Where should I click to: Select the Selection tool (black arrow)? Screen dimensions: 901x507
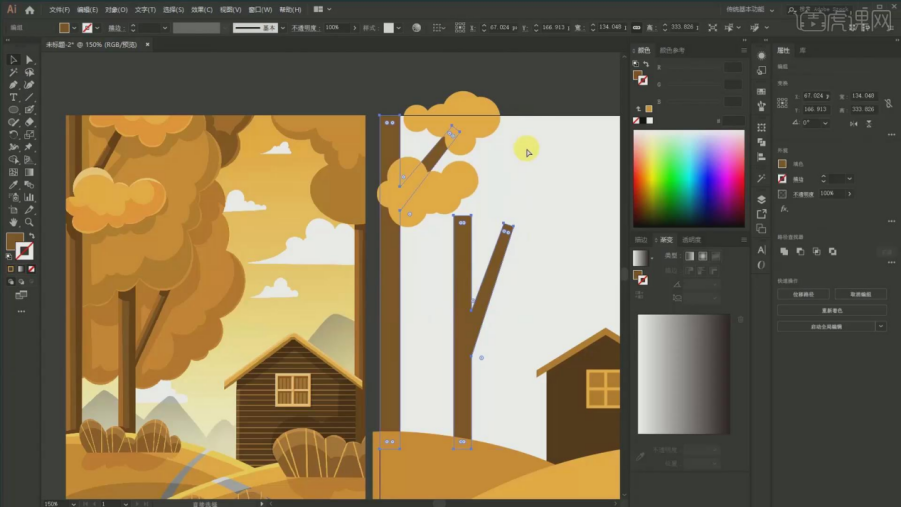coord(13,60)
